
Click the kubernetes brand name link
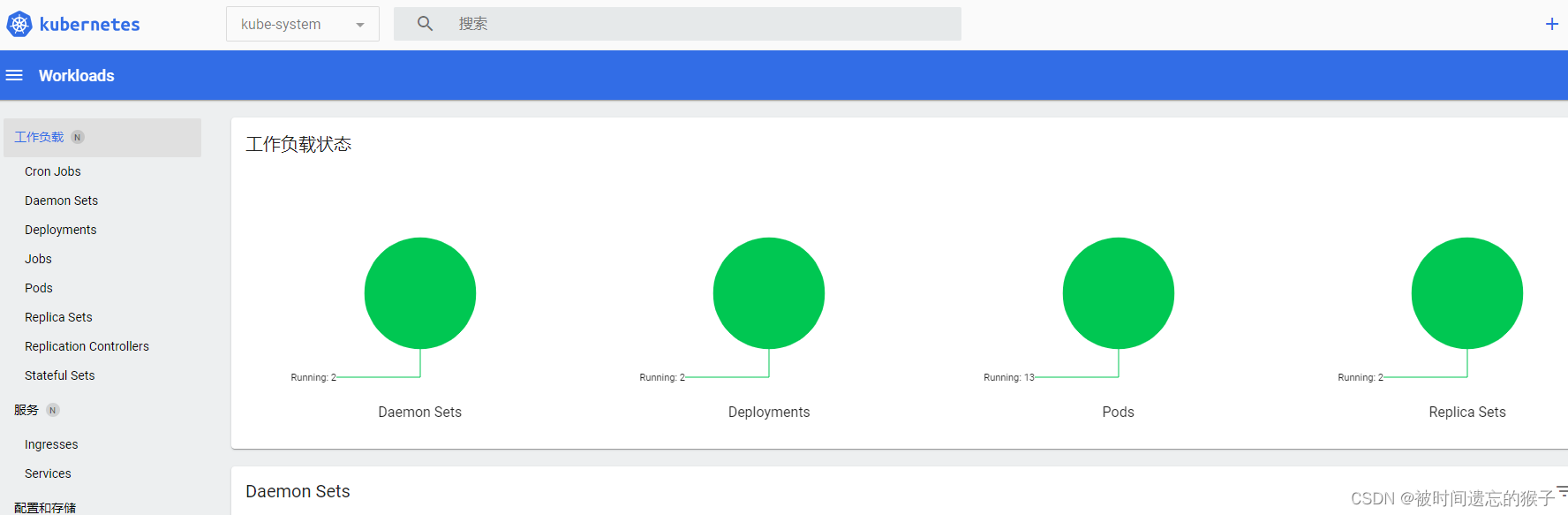click(x=90, y=25)
